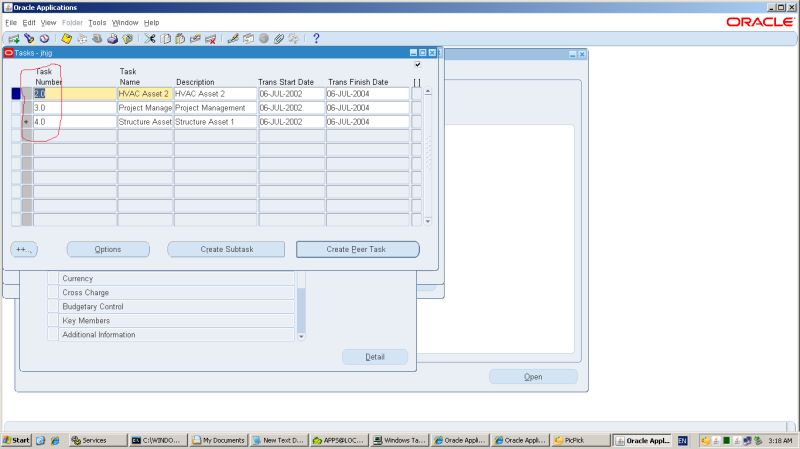Switch to My Documents in the taskbar
Image resolution: width=800 pixels, height=449 pixels.
[218, 440]
